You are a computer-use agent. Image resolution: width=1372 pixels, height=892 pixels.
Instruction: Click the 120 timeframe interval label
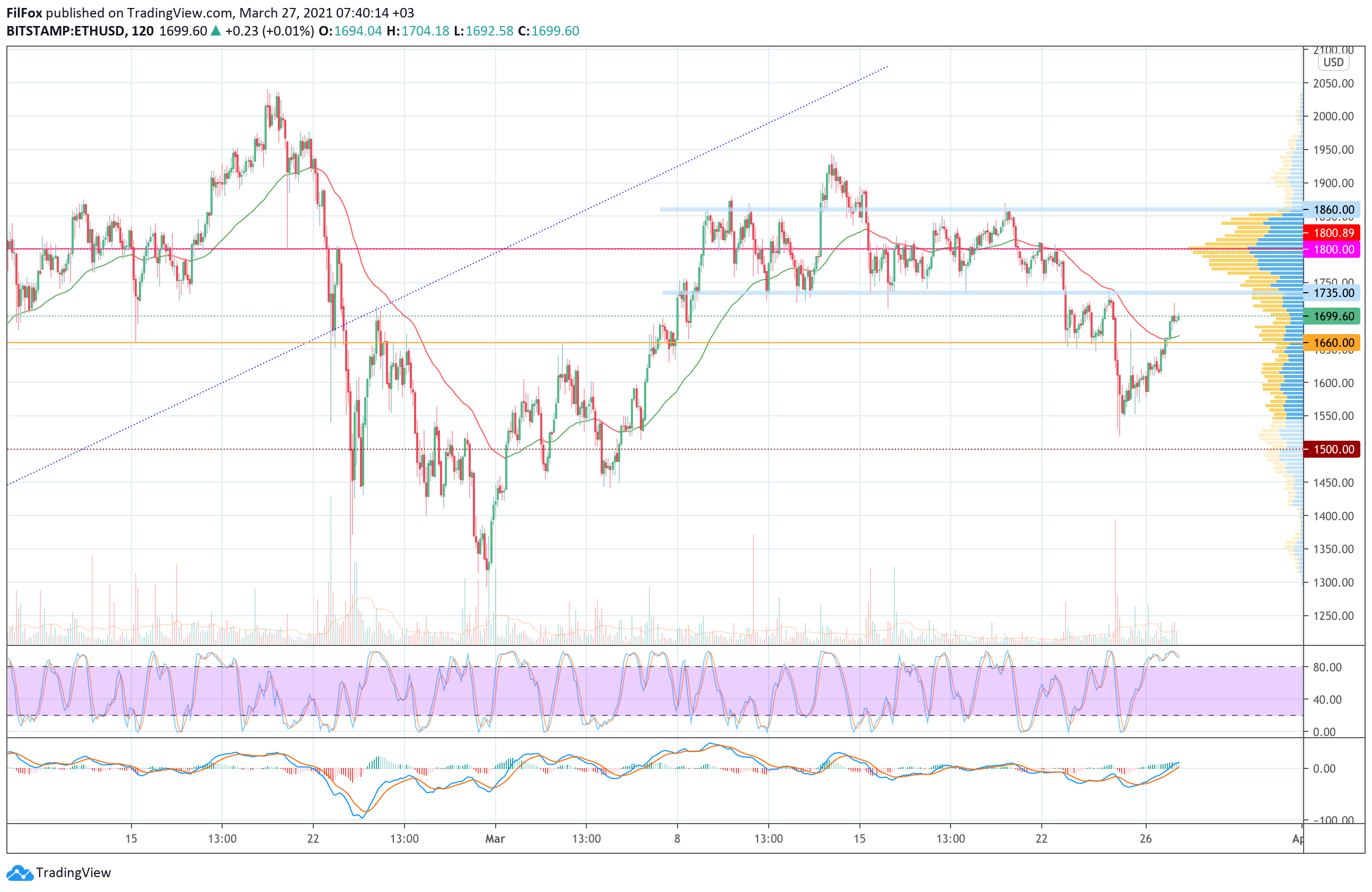tap(143, 31)
